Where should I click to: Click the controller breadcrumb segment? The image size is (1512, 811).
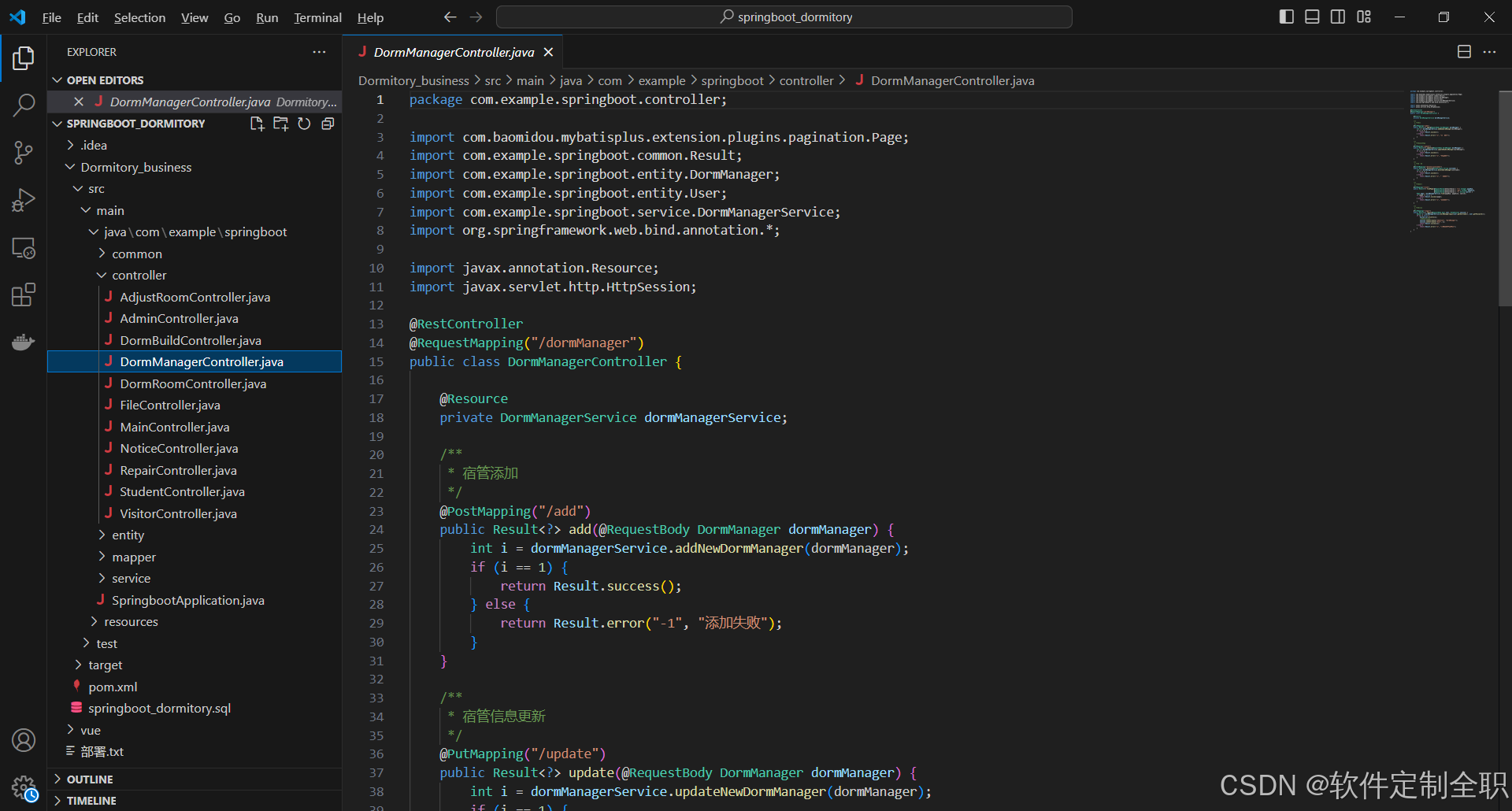806,80
